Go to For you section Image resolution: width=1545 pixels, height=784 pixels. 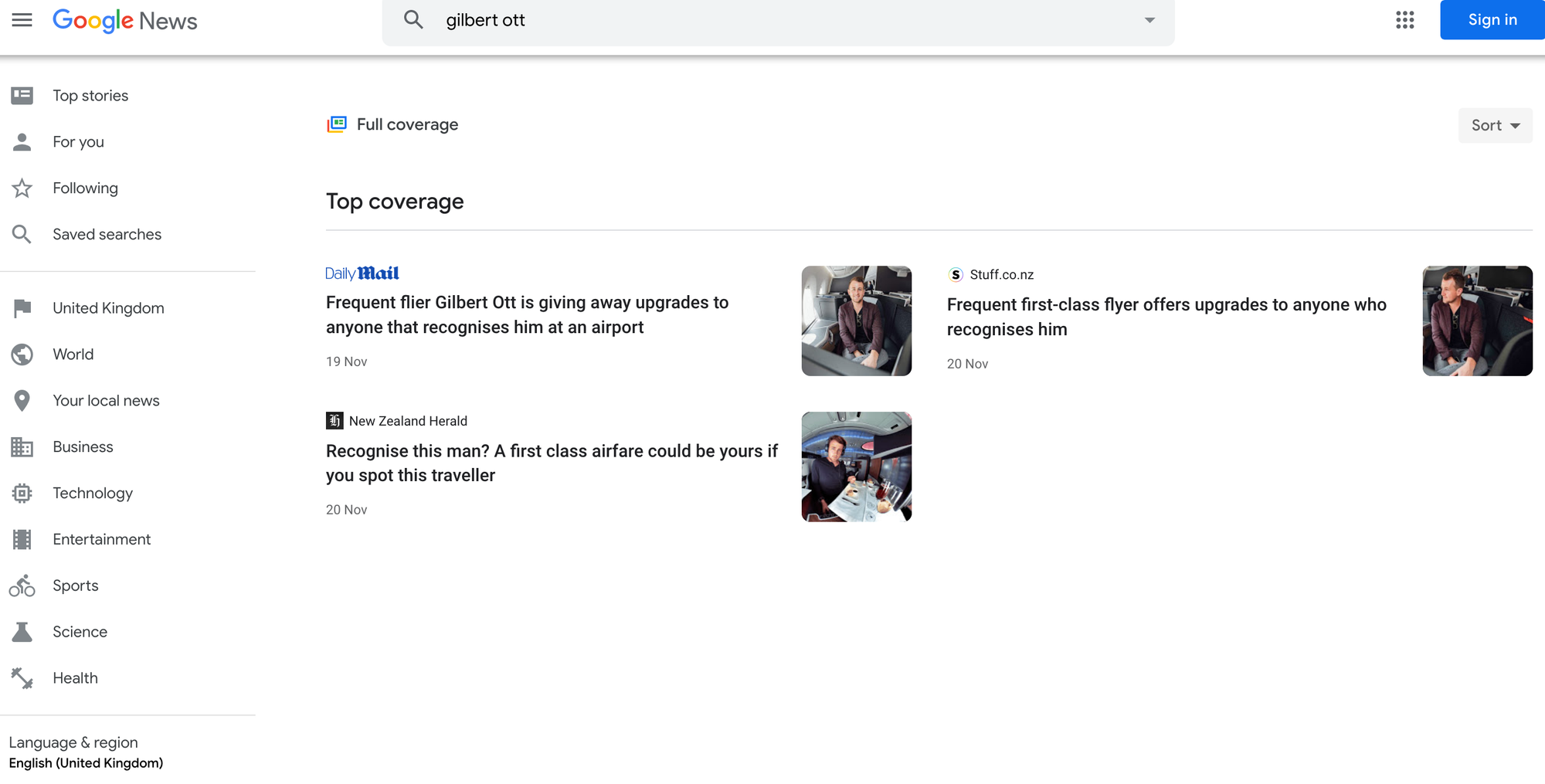pos(78,141)
